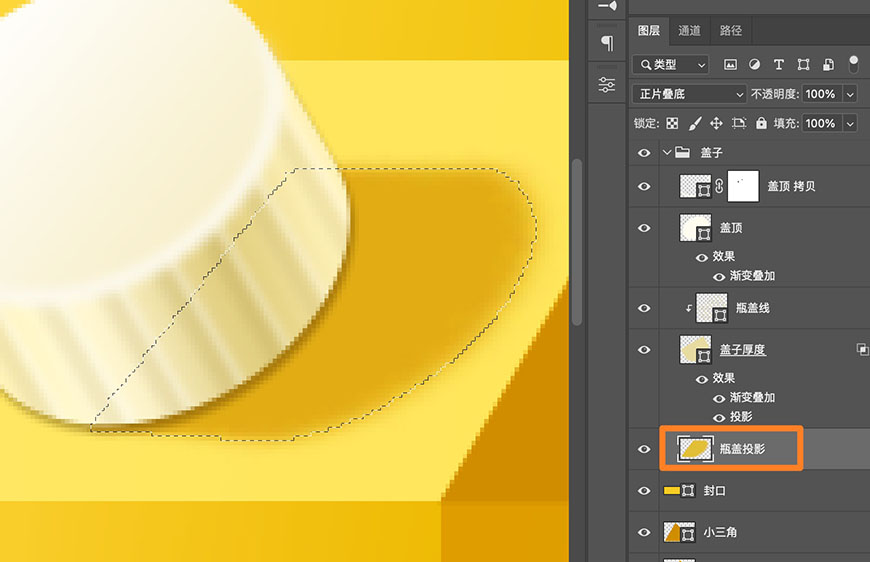This screenshot has width=870, height=562.
Task: Lock all layer attributes
Action: (761, 123)
